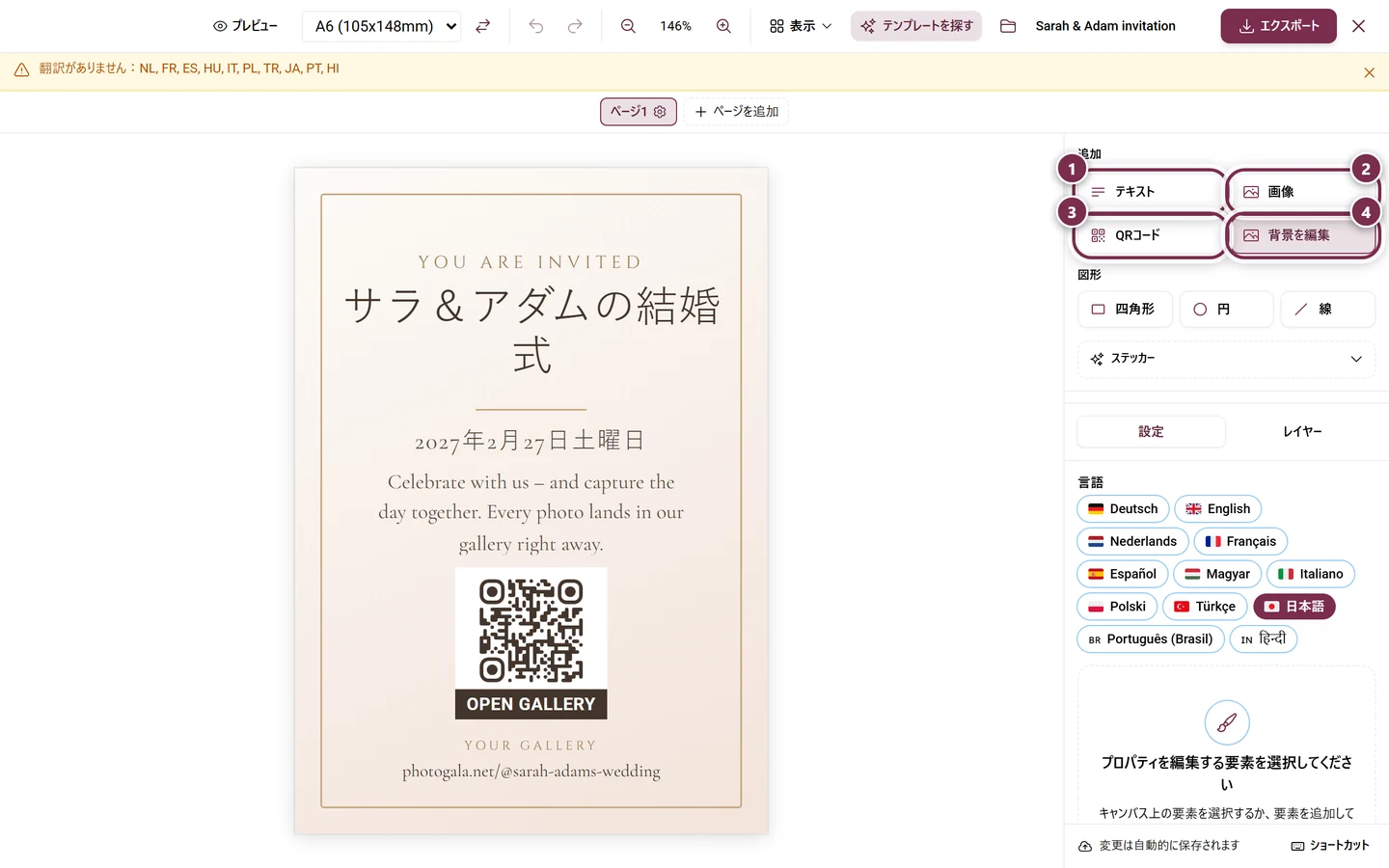The height and width of the screenshot is (868, 1389).
Task: Add a new page (ページを追加)
Action: click(737, 112)
